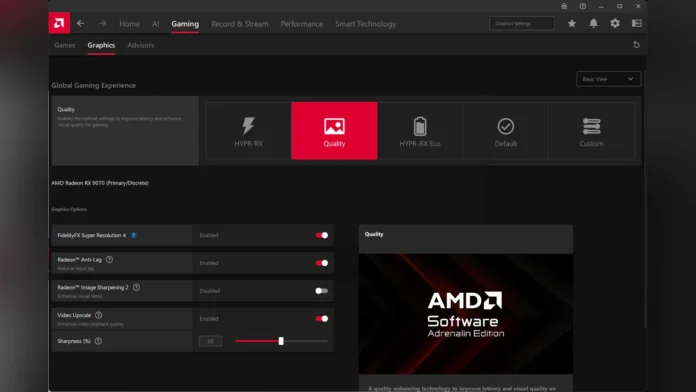Click the AMD Radeon RX 9070 label
The width and height of the screenshot is (696, 392).
point(100,183)
